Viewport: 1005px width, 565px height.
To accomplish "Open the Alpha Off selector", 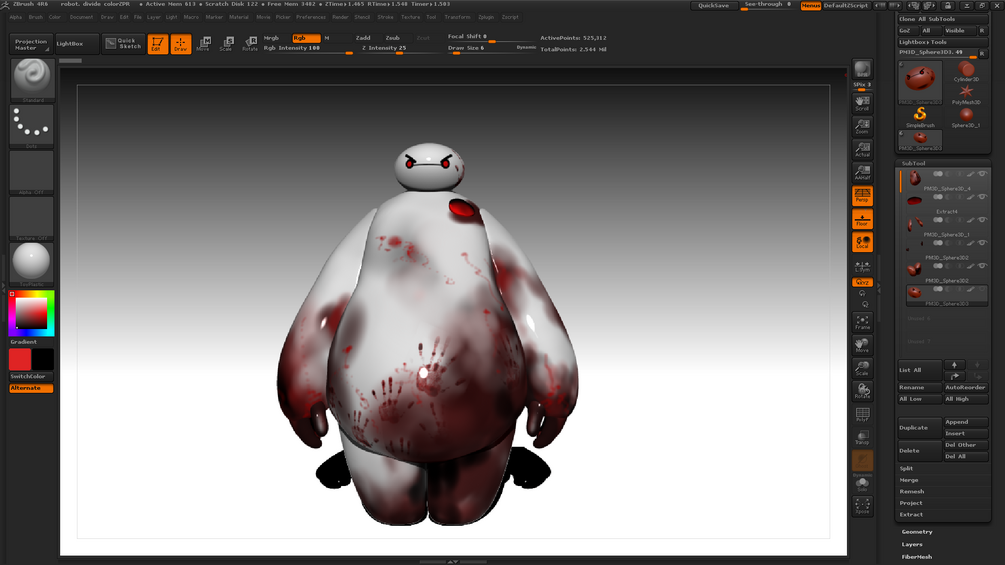I will pyautogui.click(x=32, y=172).
